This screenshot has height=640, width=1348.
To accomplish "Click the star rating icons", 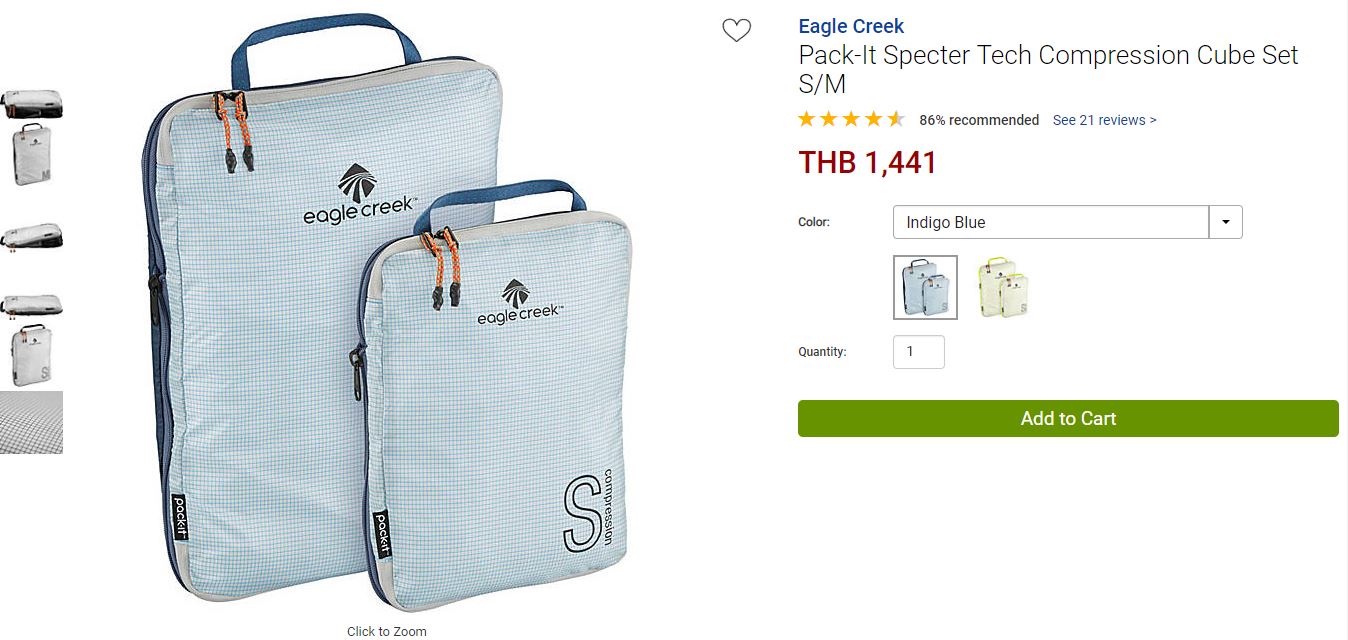I will tap(851, 120).
